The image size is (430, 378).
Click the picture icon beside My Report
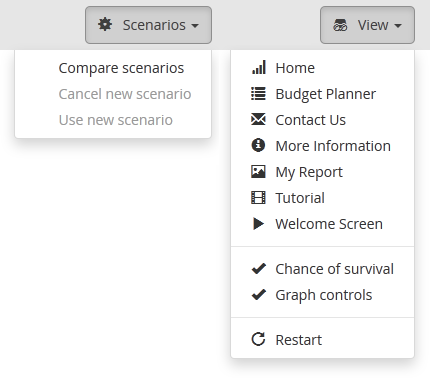click(x=258, y=172)
